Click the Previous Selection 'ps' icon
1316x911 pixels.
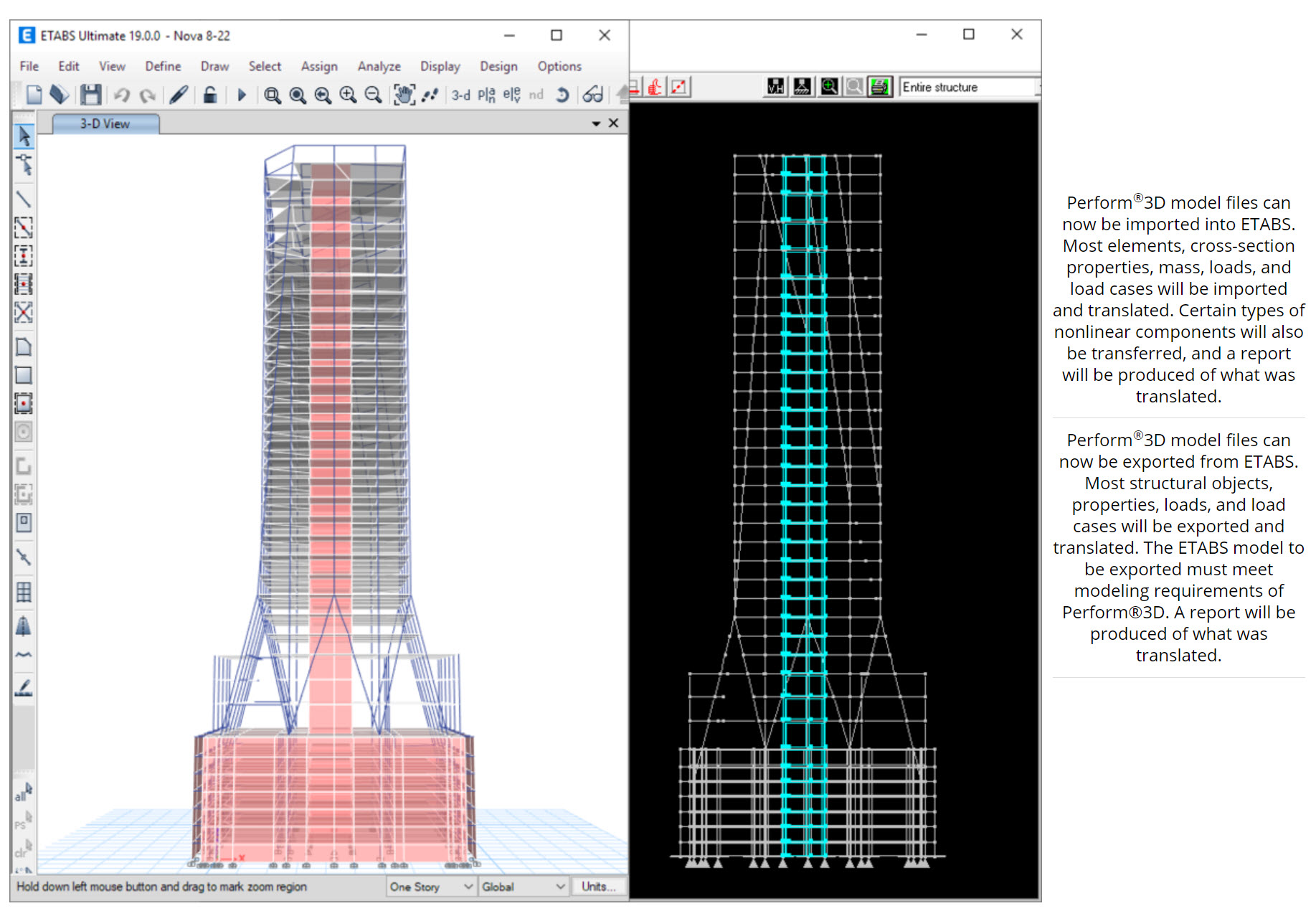click(x=24, y=821)
